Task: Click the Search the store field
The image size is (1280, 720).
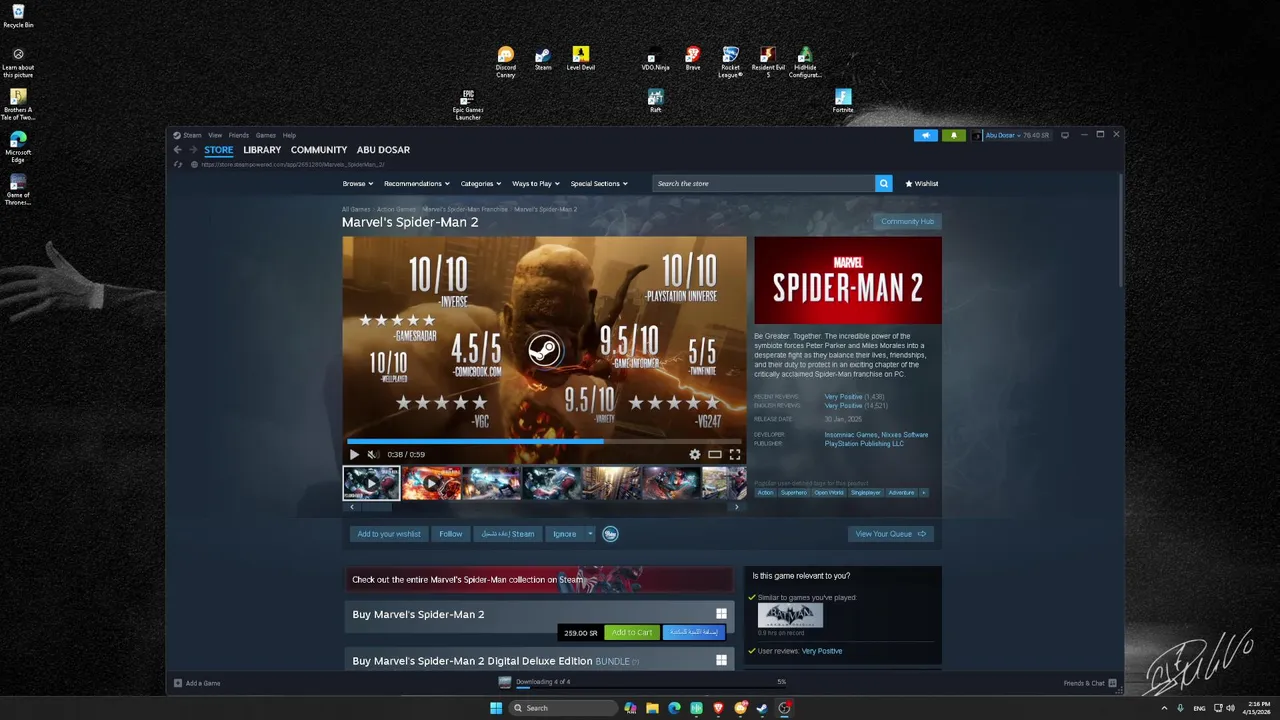Action: click(x=764, y=183)
